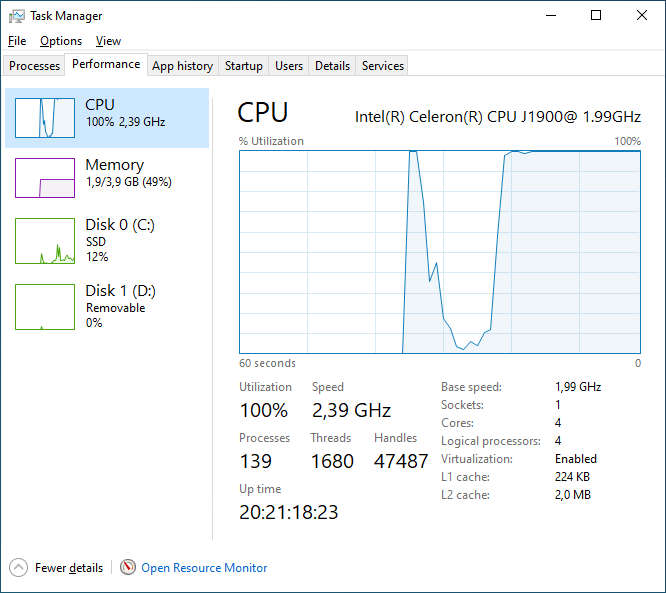Switch to the Details tab
666x593 pixels.
click(x=332, y=66)
